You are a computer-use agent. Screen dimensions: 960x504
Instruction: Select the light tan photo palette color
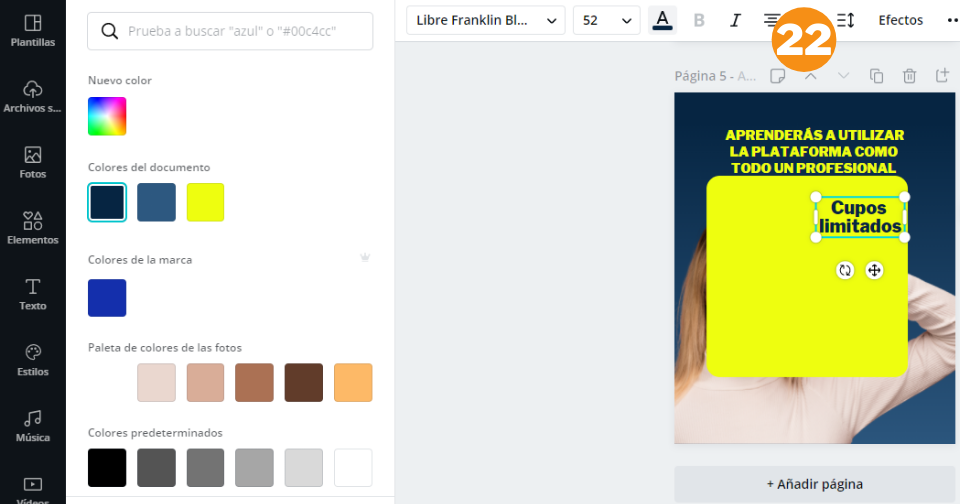pos(205,383)
